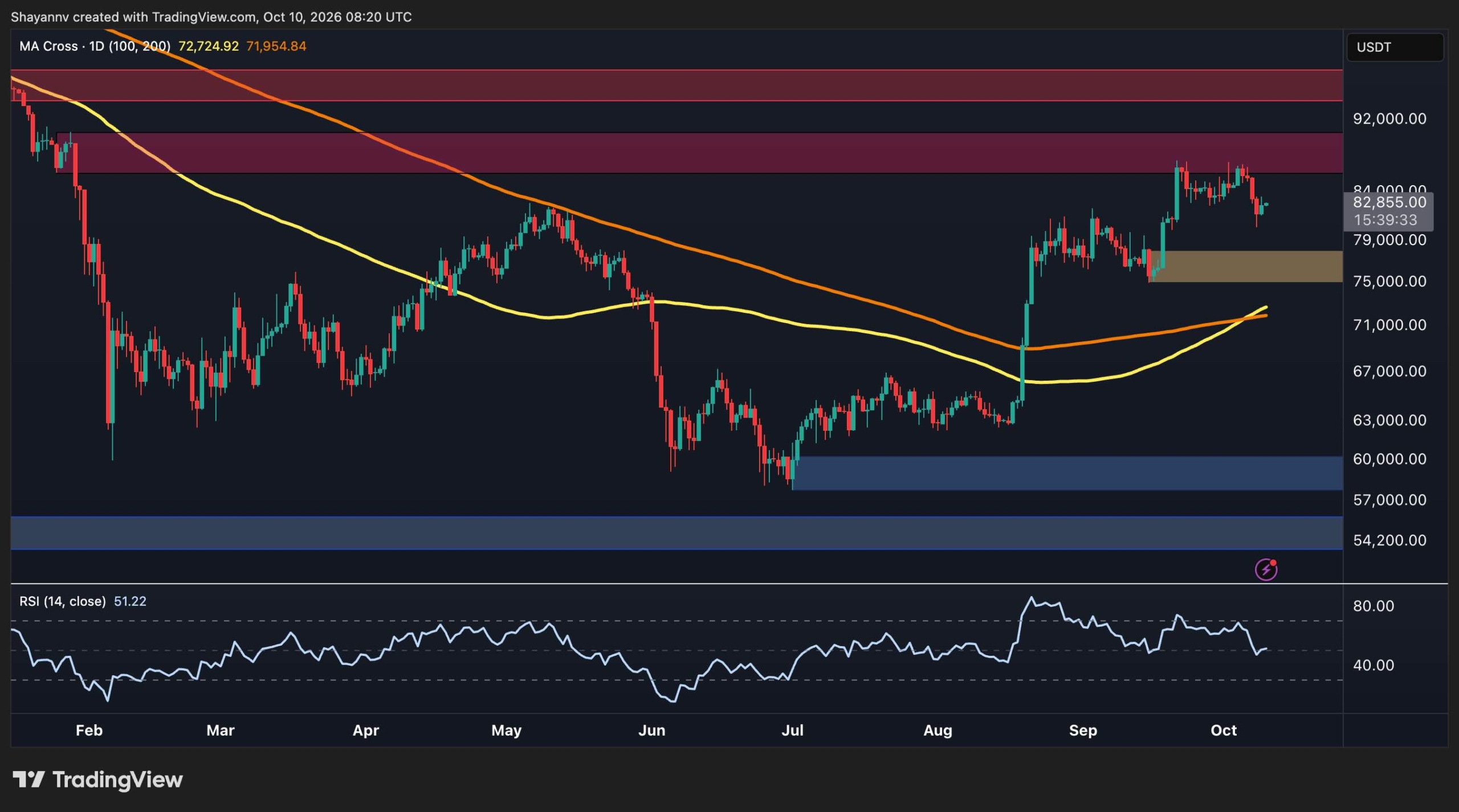Click the RSI value 51.22
The image size is (1459, 812).
click(x=130, y=601)
